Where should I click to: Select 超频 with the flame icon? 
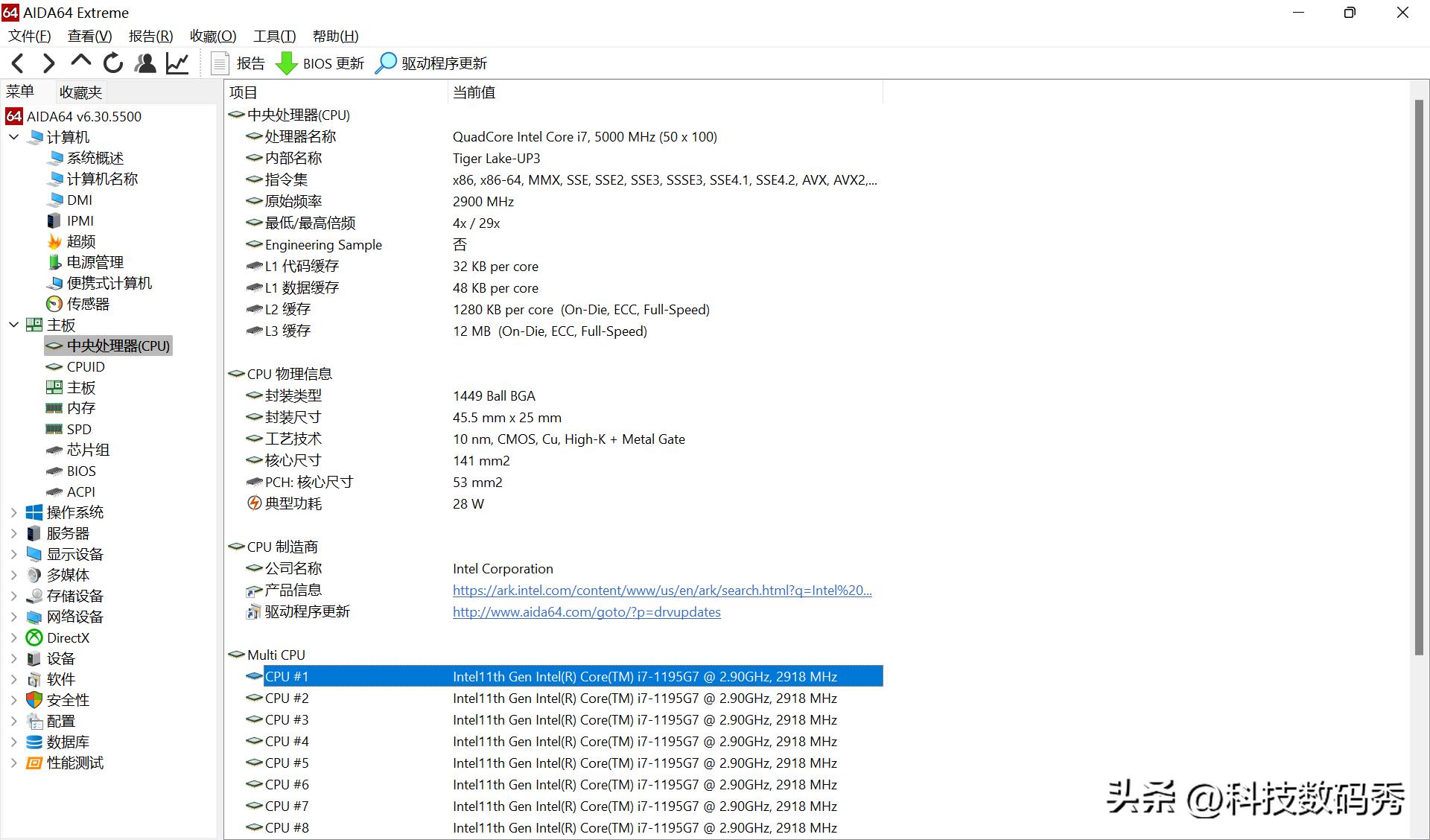pos(82,241)
